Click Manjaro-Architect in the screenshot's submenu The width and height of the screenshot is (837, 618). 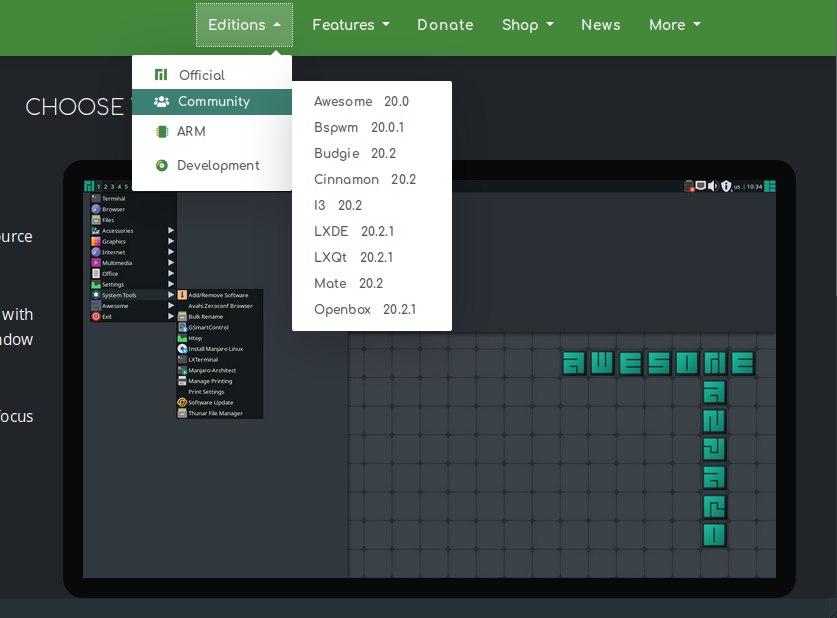pos(219,370)
